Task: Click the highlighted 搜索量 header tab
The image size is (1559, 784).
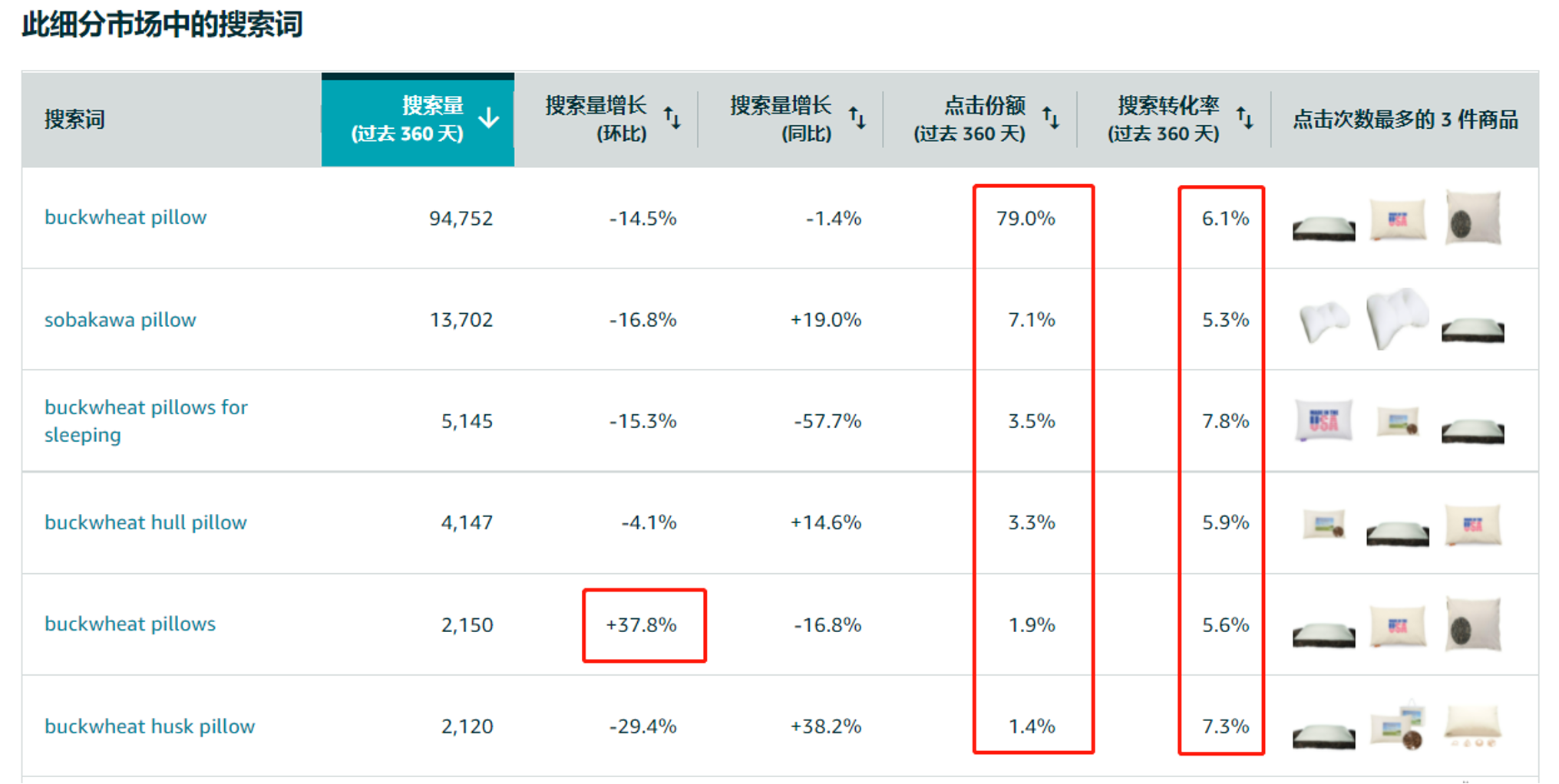Action: [x=418, y=119]
